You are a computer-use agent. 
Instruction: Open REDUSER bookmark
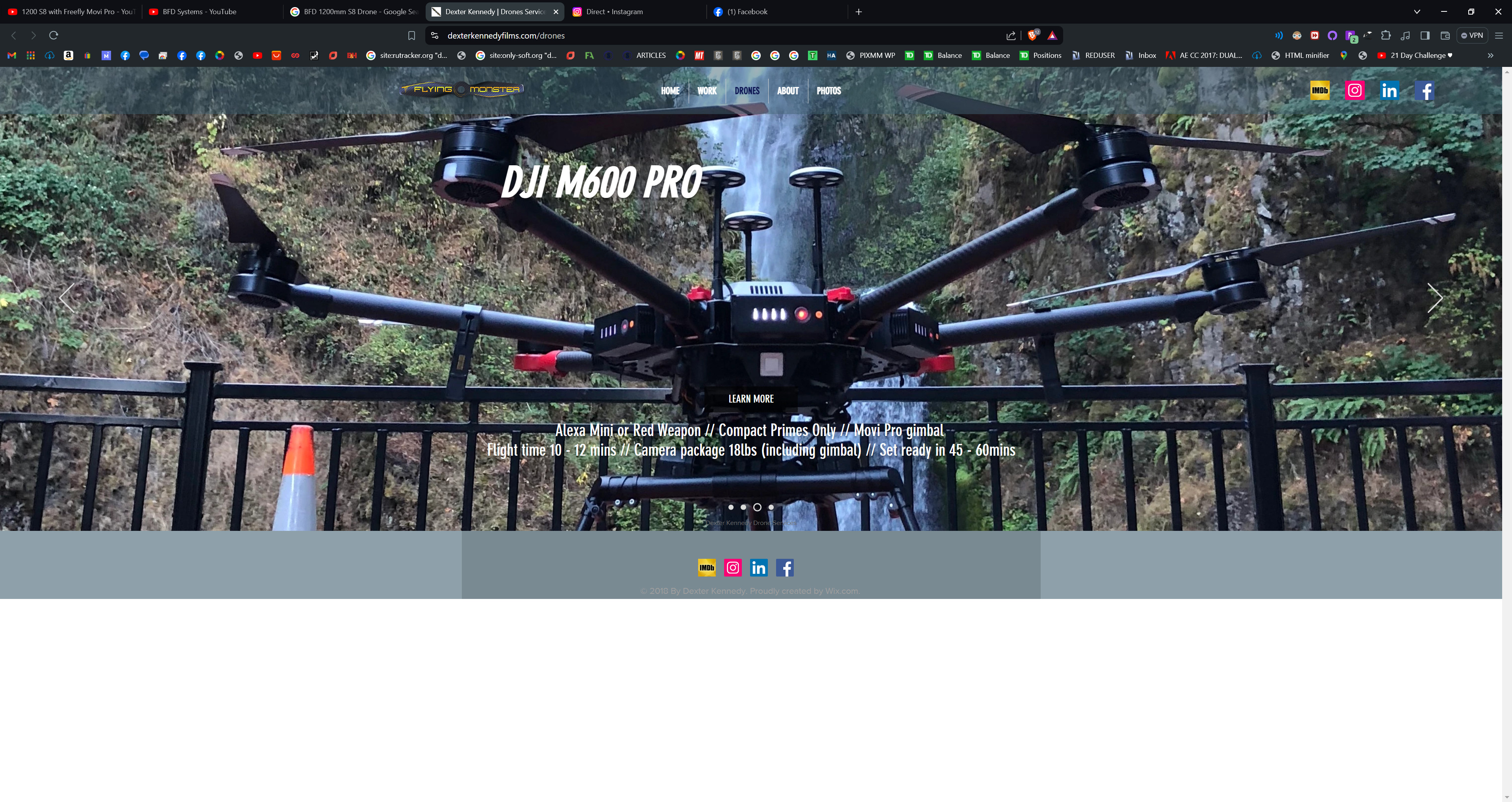click(1093, 55)
